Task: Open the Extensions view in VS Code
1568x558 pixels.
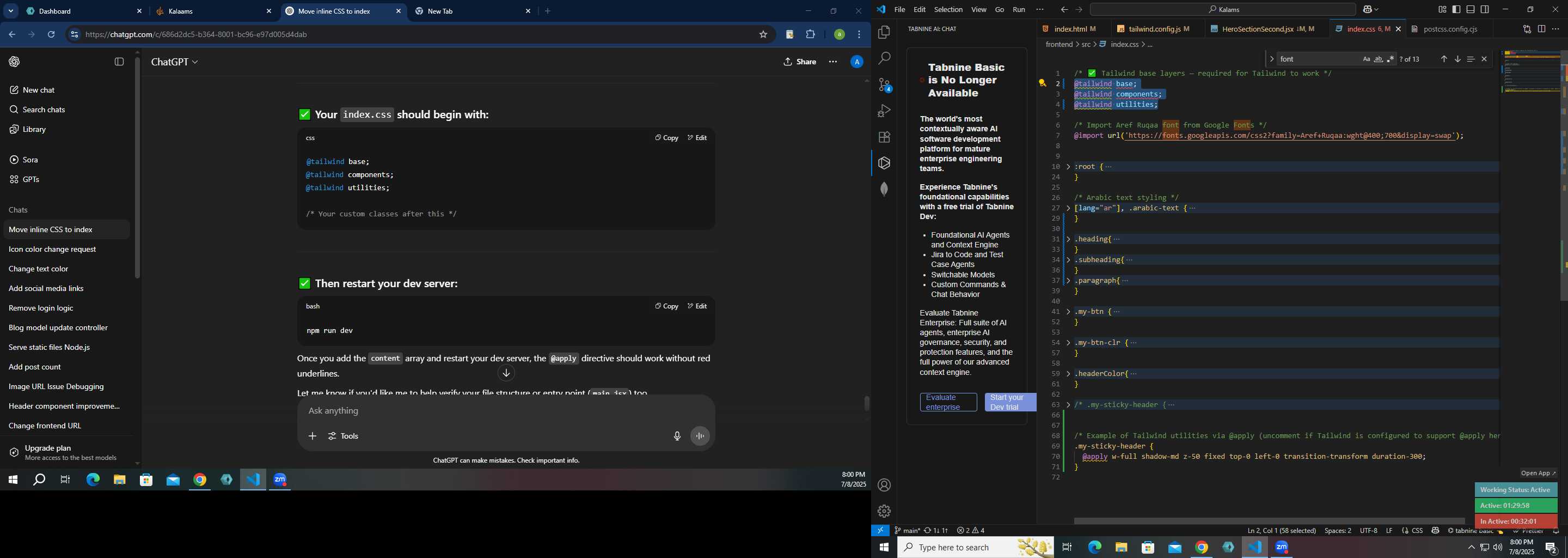Action: tap(884, 137)
